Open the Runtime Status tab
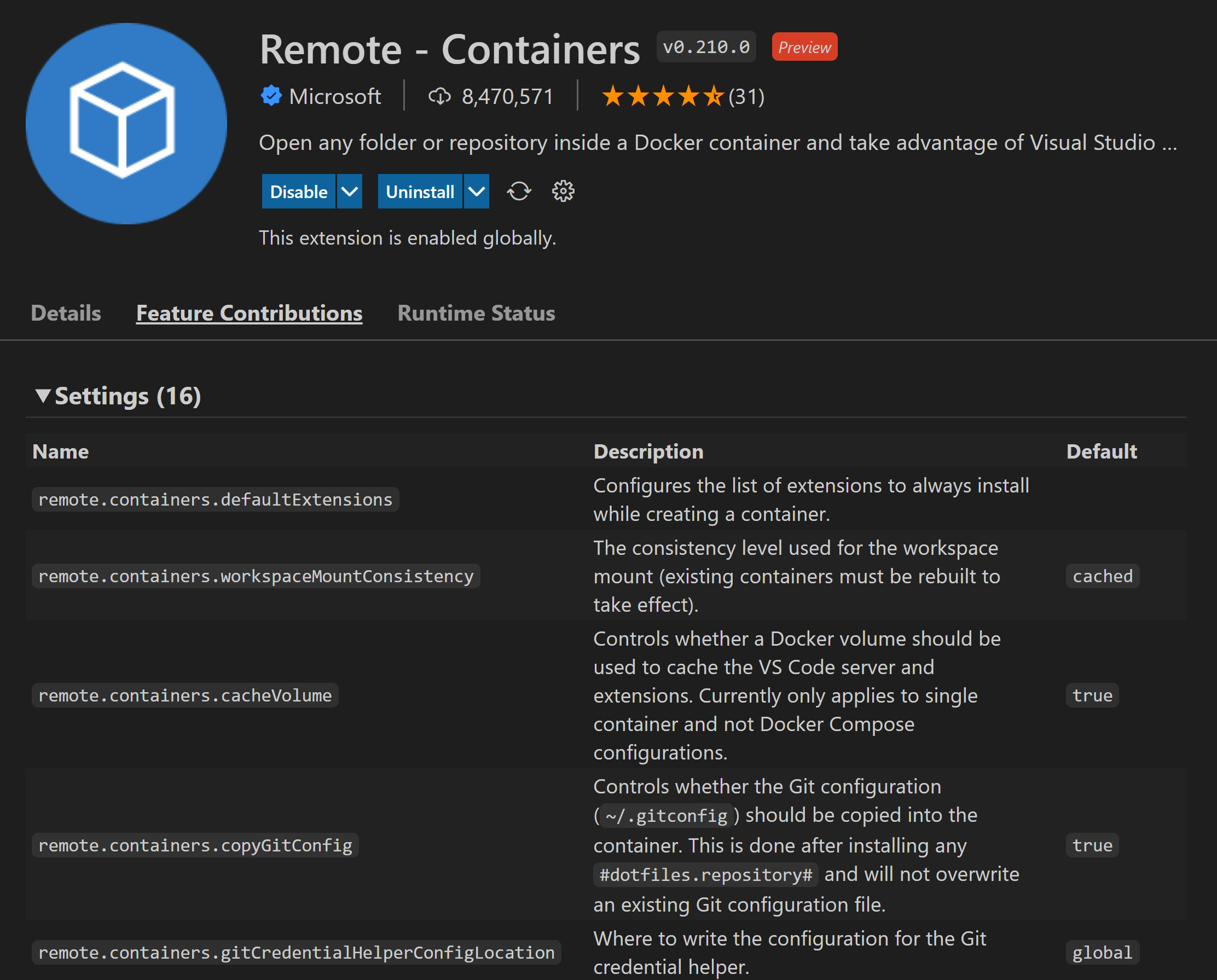 (477, 313)
